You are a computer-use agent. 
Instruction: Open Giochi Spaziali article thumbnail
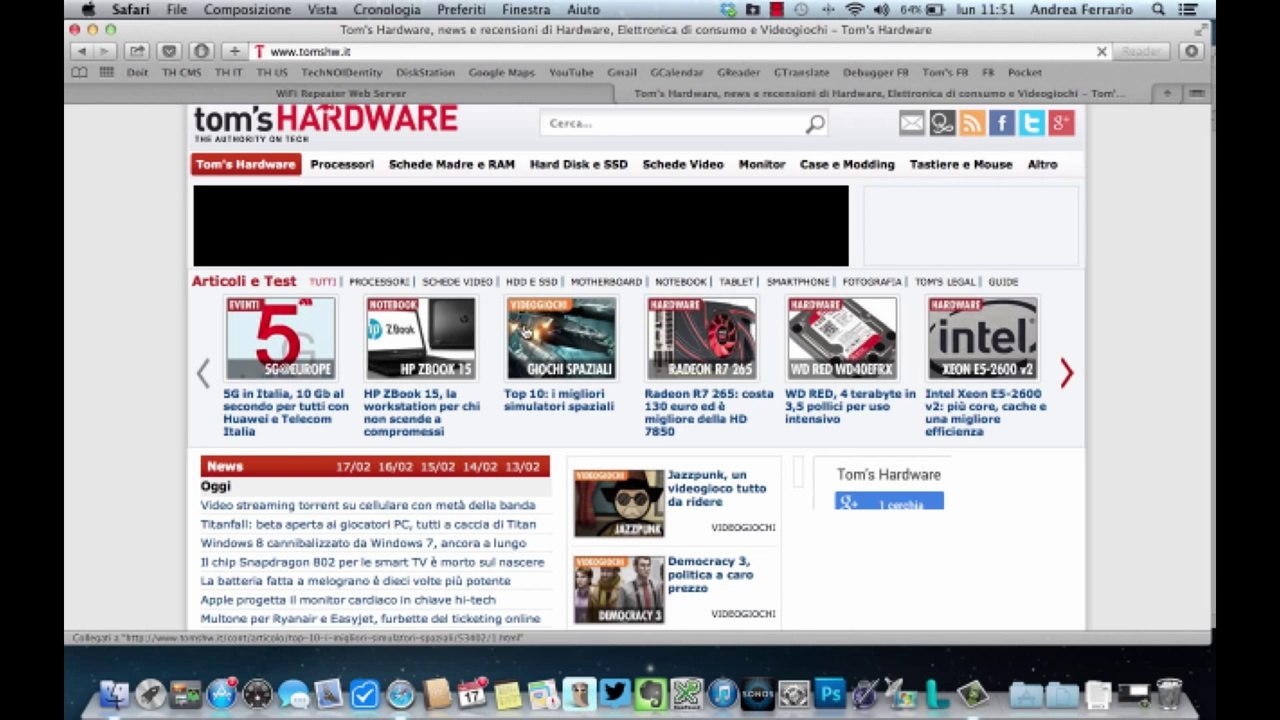click(561, 338)
